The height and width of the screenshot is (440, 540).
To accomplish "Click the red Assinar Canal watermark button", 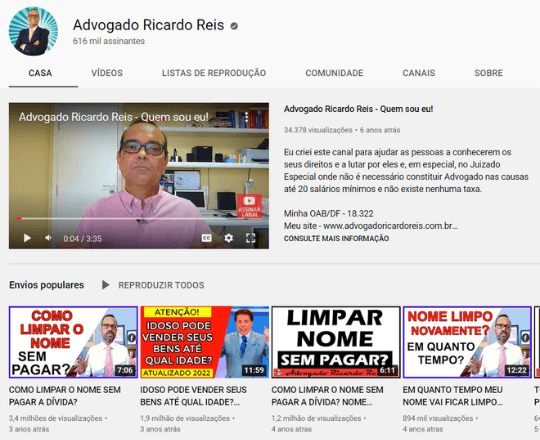I will click(x=249, y=206).
